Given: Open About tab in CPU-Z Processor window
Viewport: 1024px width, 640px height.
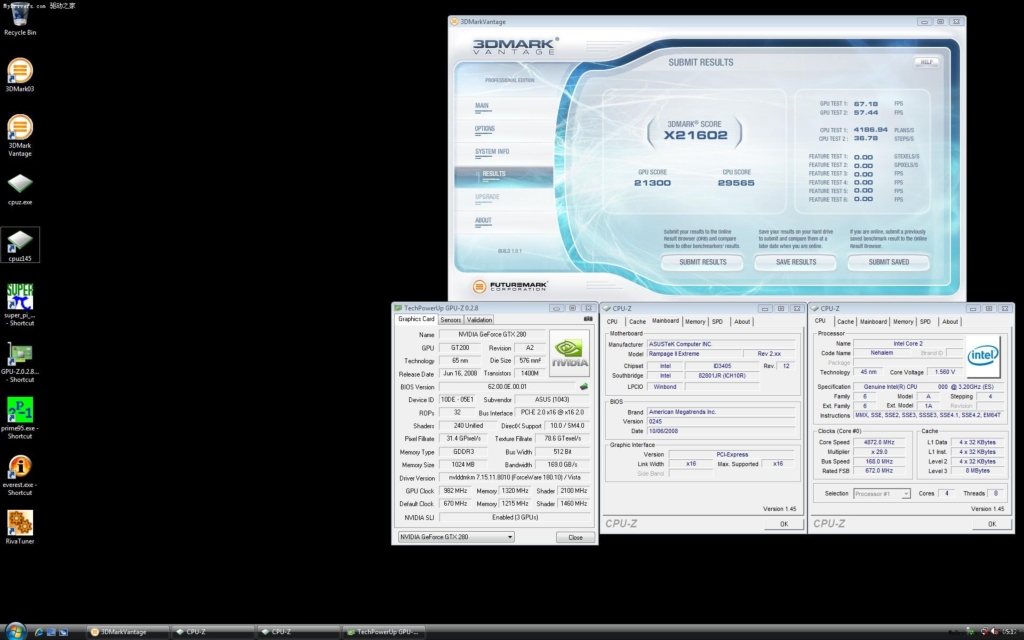Looking at the screenshot, I should 950,321.
